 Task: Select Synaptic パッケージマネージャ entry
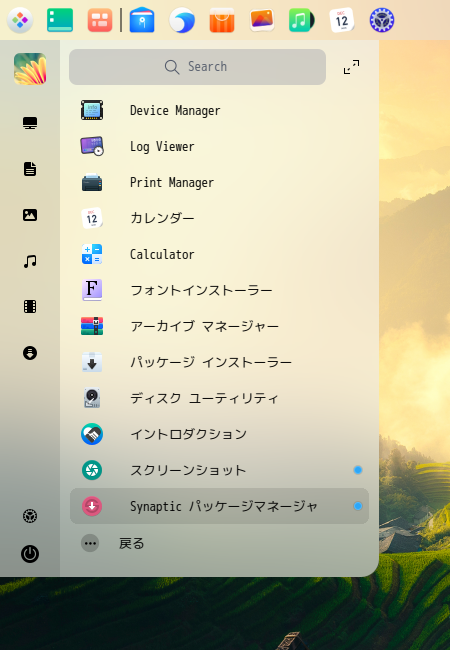(219, 506)
